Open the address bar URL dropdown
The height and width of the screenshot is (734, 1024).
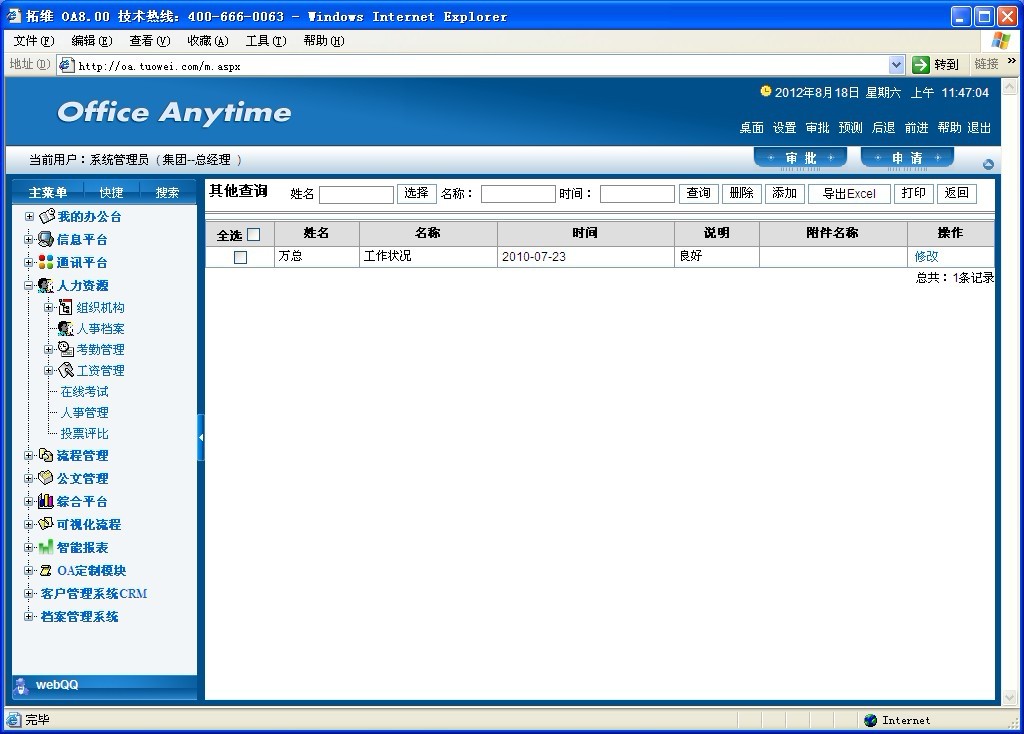click(896, 65)
